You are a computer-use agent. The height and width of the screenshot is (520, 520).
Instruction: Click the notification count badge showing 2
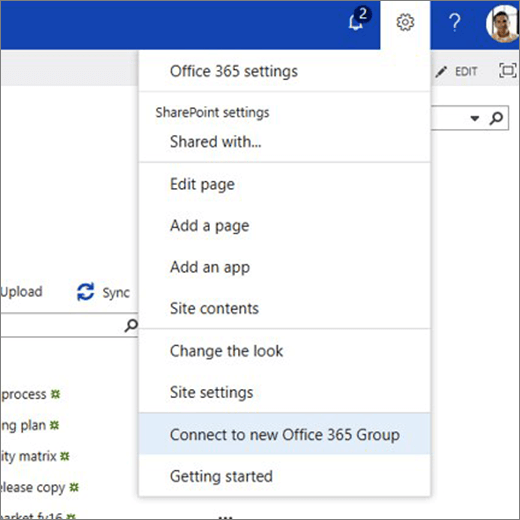(363, 14)
